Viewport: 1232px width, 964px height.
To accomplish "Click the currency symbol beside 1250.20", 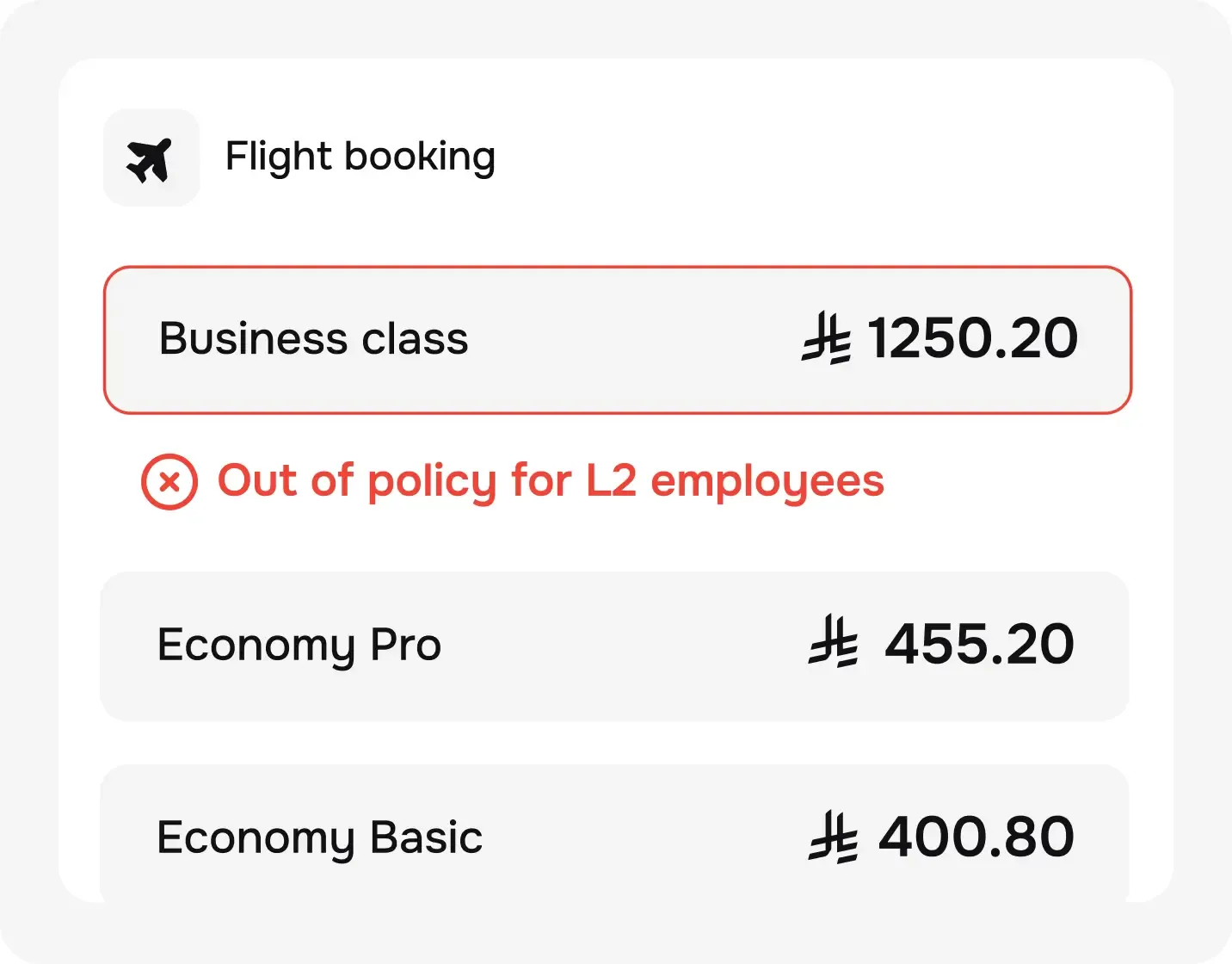I will [x=827, y=339].
